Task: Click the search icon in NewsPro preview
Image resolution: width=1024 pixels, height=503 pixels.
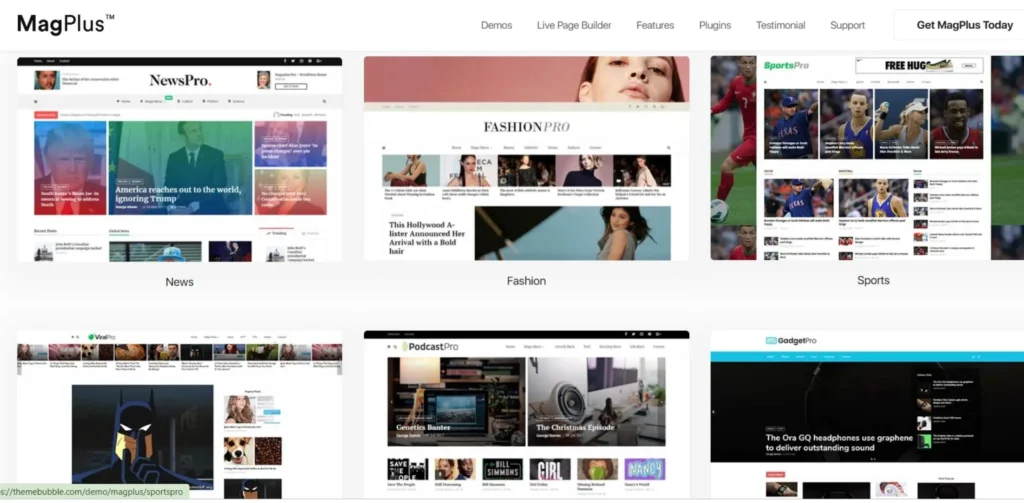Action: [324, 101]
